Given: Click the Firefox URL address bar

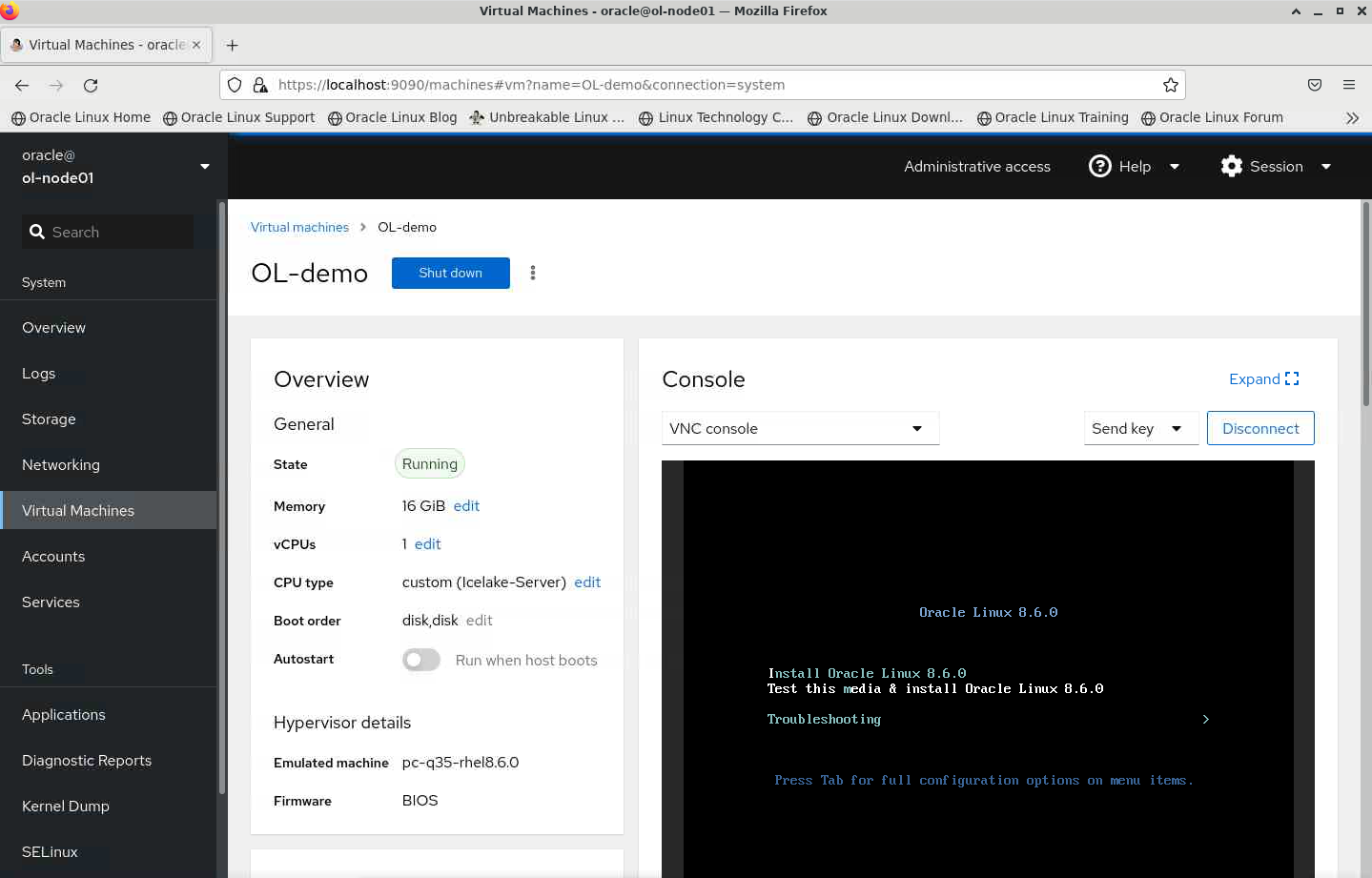Looking at the screenshot, I should tap(703, 85).
